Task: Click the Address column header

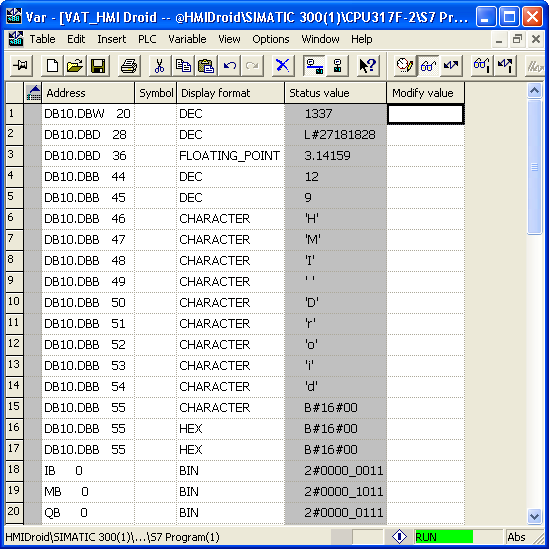Action: [x=88, y=93]
